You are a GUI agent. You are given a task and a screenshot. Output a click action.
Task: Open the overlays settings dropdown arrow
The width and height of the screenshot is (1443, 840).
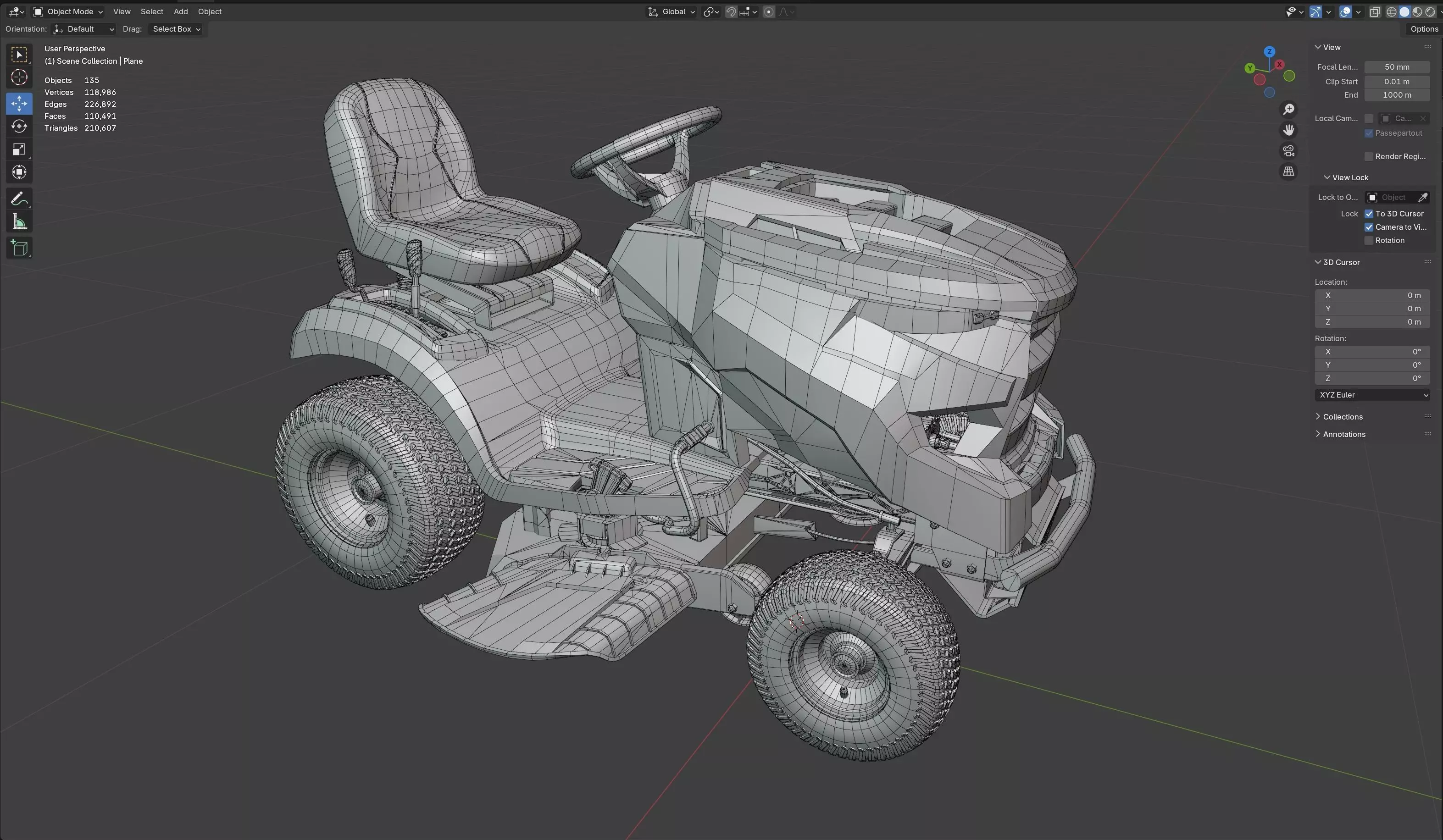click(1358, 12)
